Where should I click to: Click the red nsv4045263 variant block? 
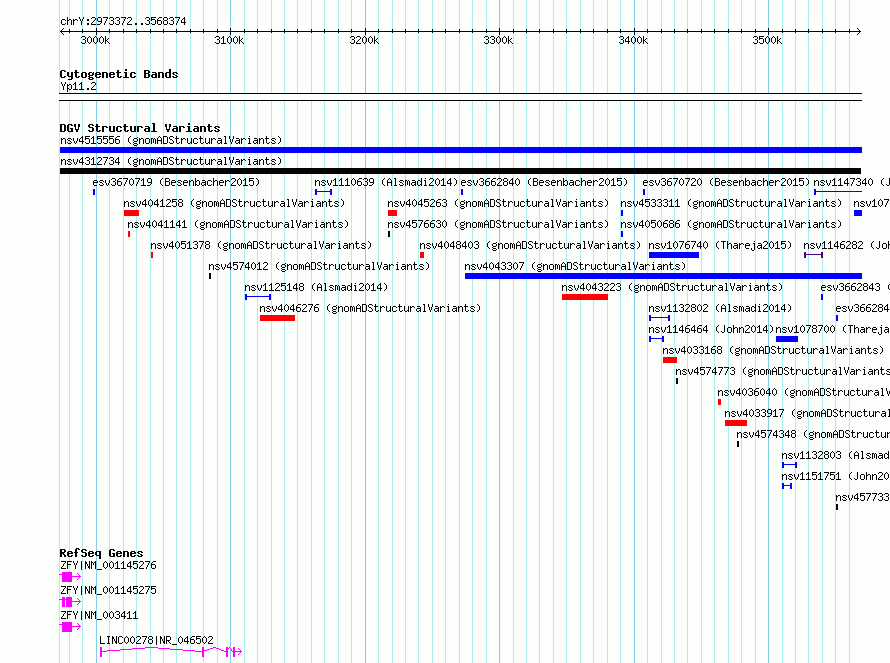click(392, 213)
